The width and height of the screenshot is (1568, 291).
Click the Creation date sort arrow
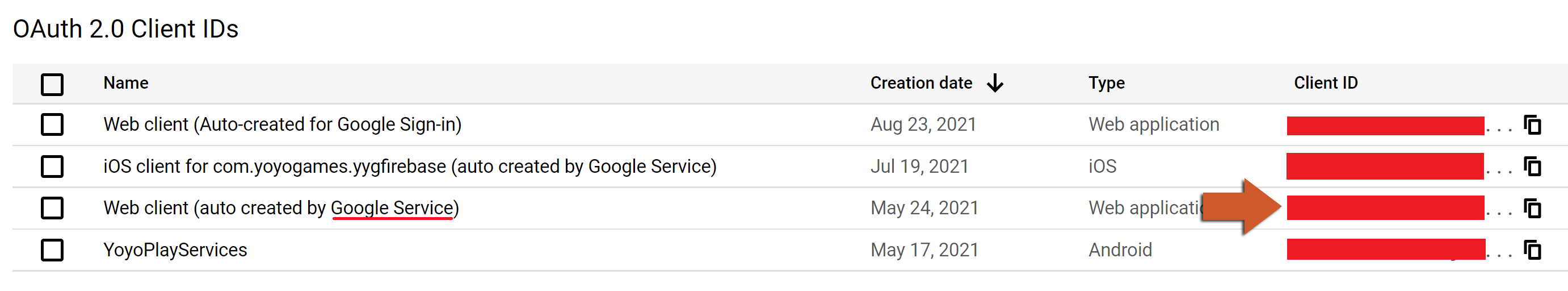point(995,83)
